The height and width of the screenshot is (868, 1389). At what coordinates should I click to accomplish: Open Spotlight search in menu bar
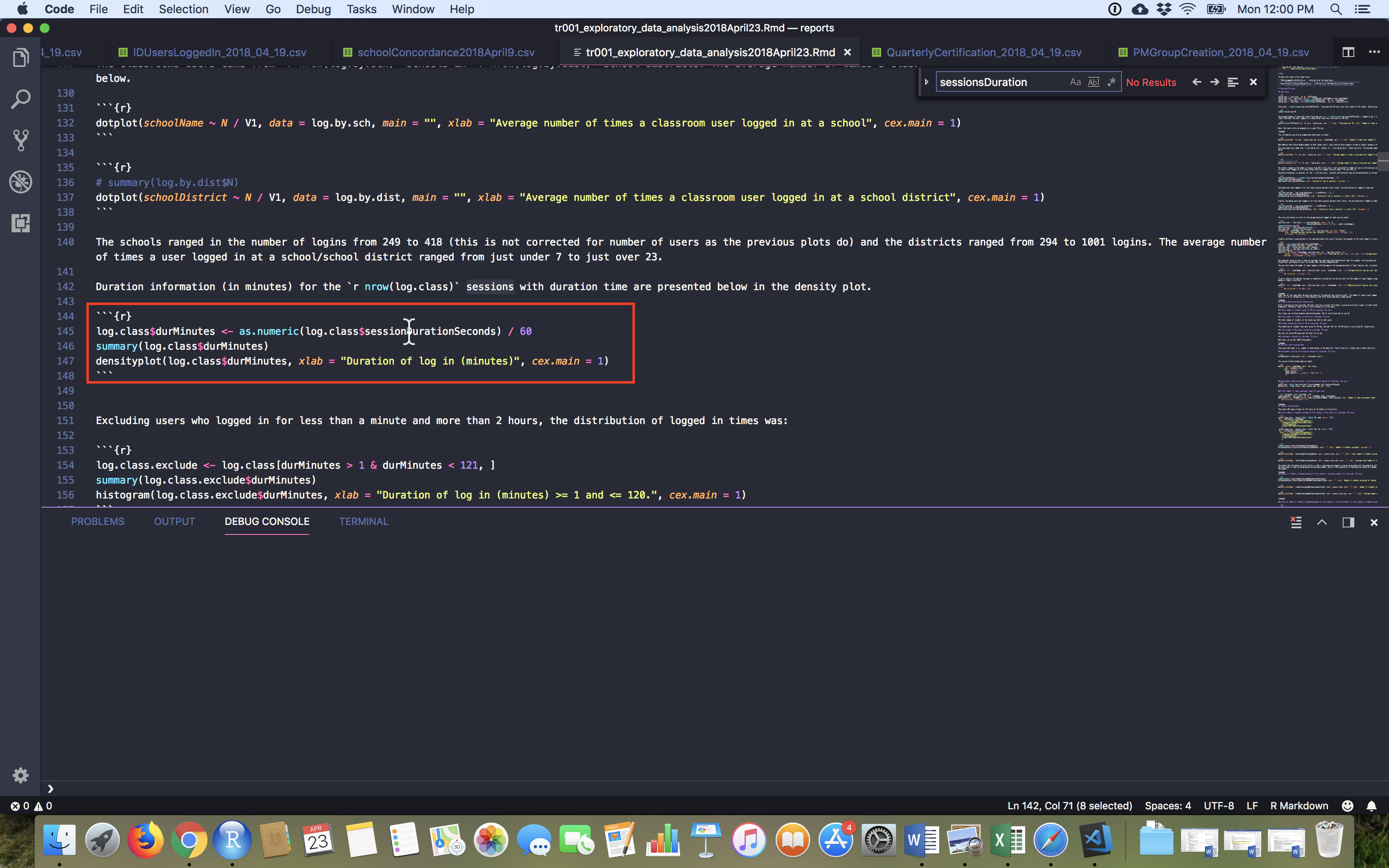click(1336, 9)
